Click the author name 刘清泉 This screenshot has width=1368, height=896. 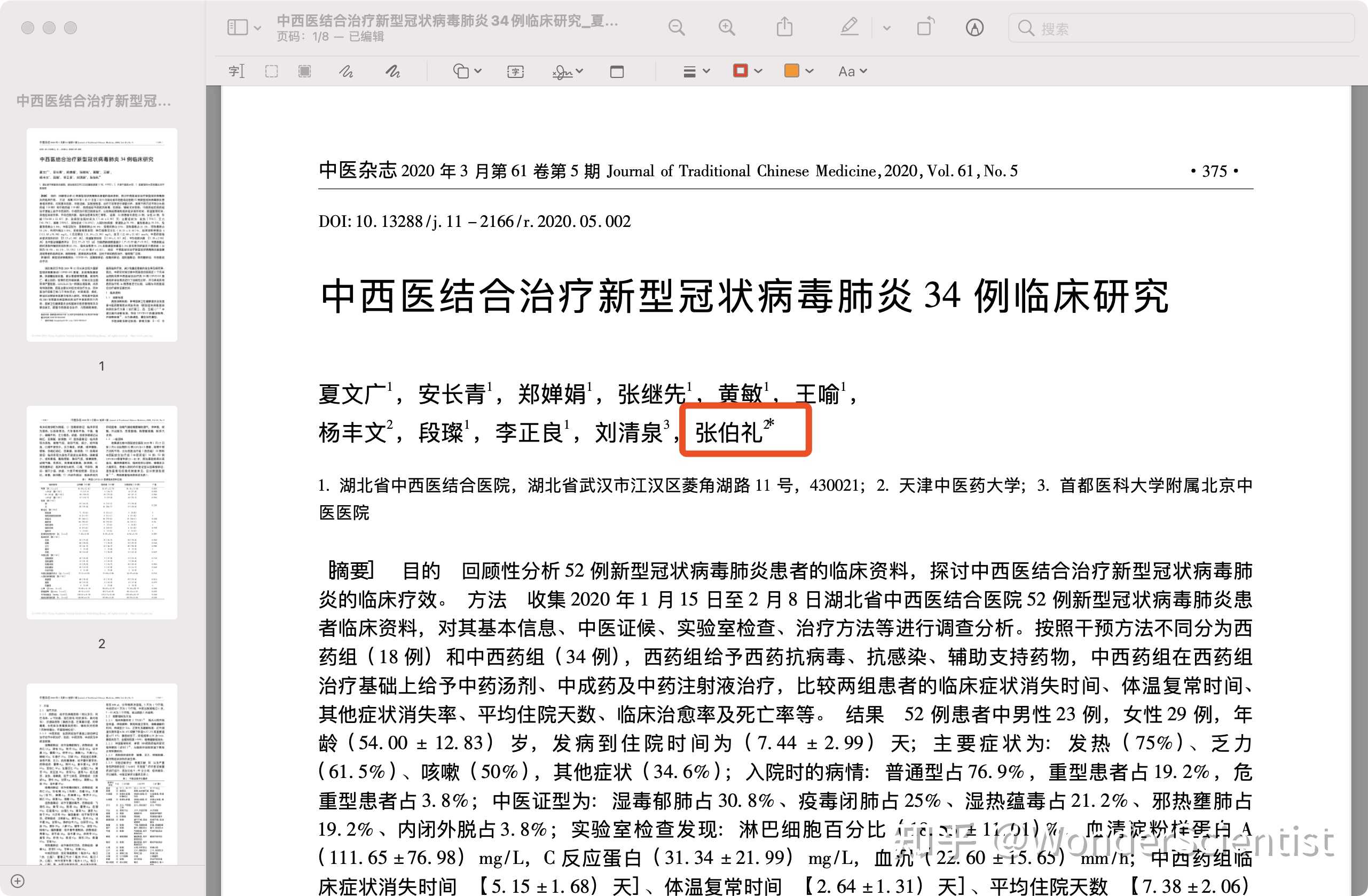[629, 432]
